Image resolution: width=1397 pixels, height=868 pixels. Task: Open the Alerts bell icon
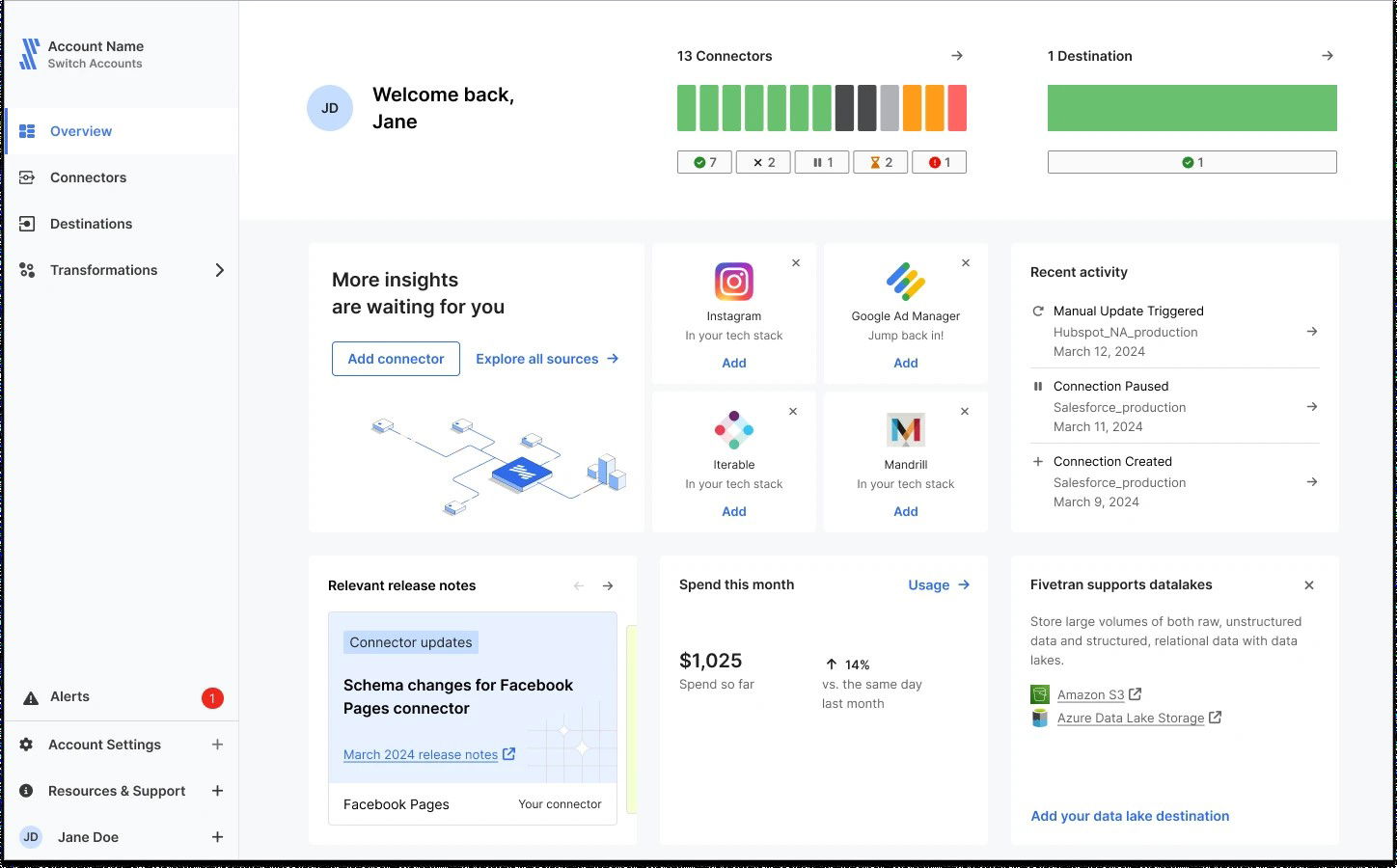pos(30,696)
